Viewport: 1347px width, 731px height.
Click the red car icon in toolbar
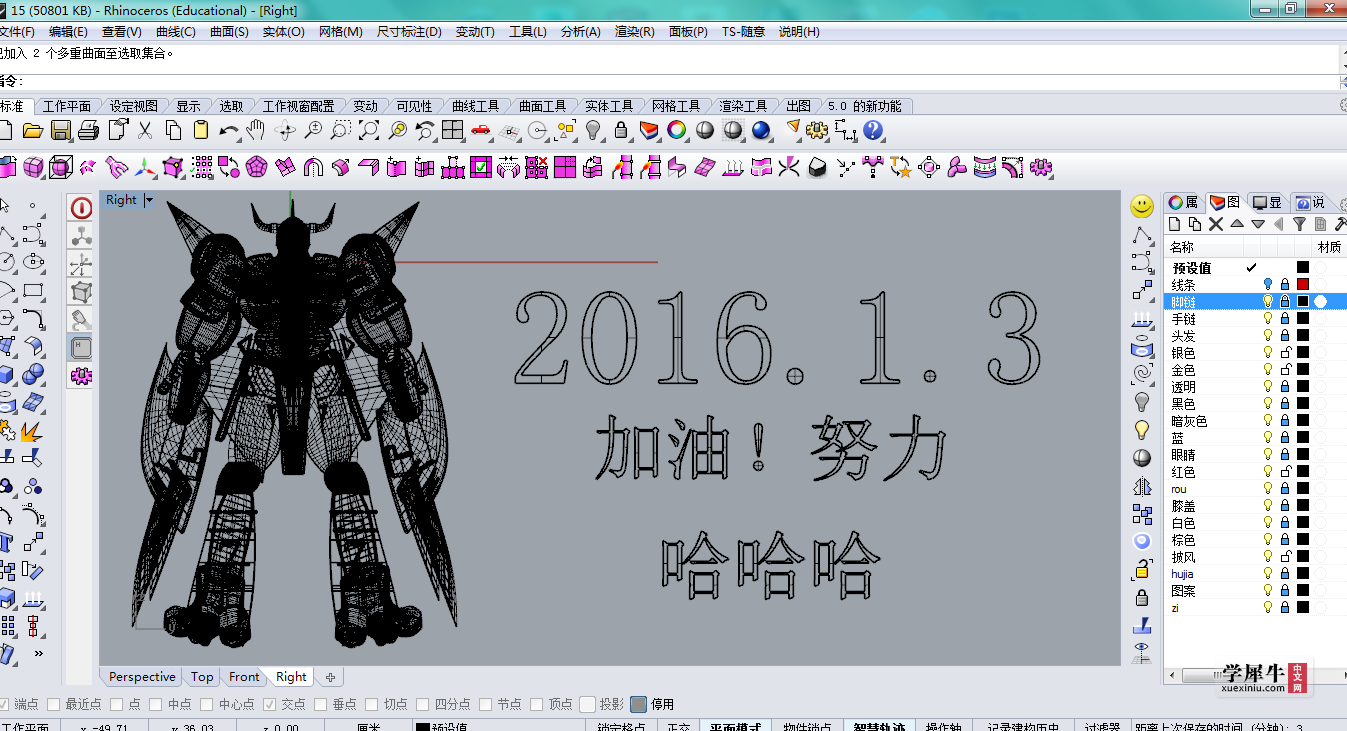tap(481, 130)
